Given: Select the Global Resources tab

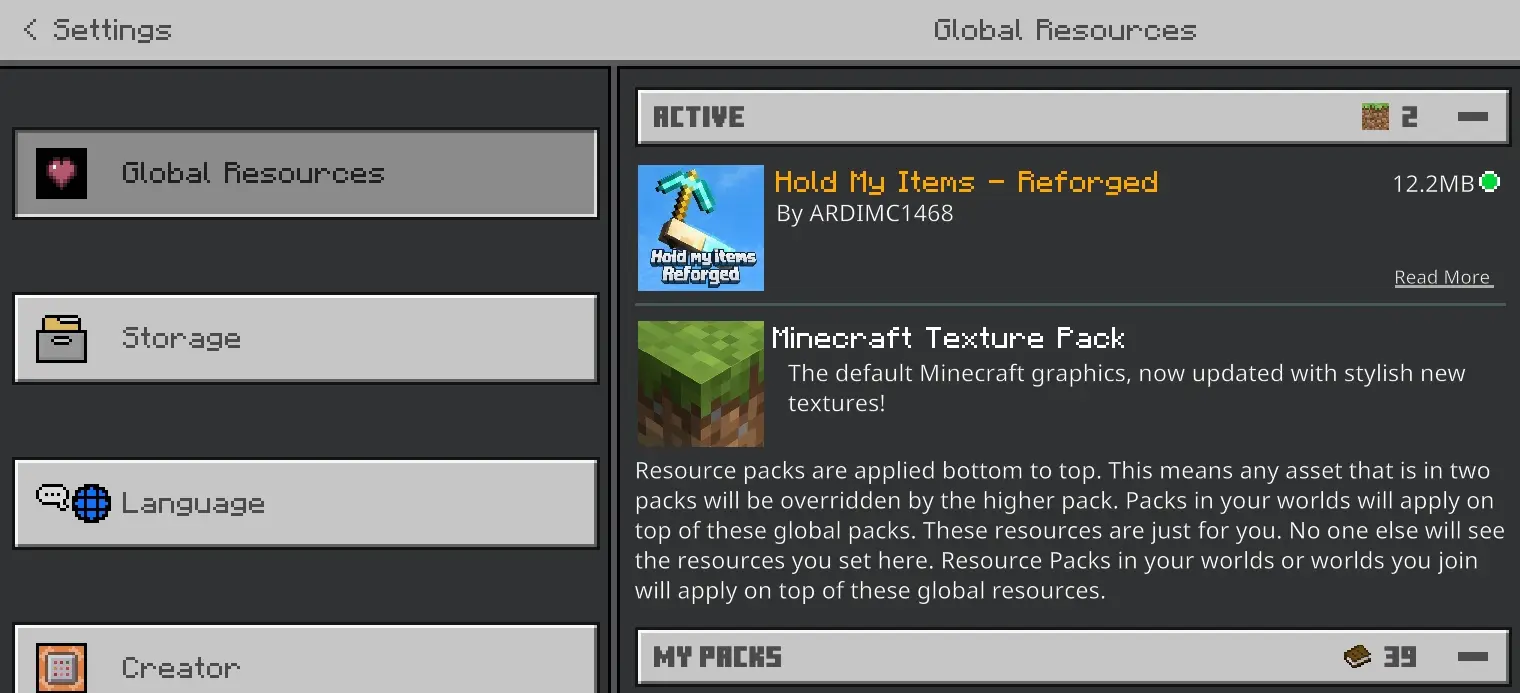Looking at the screenshot, I should [x=306, y=173].
